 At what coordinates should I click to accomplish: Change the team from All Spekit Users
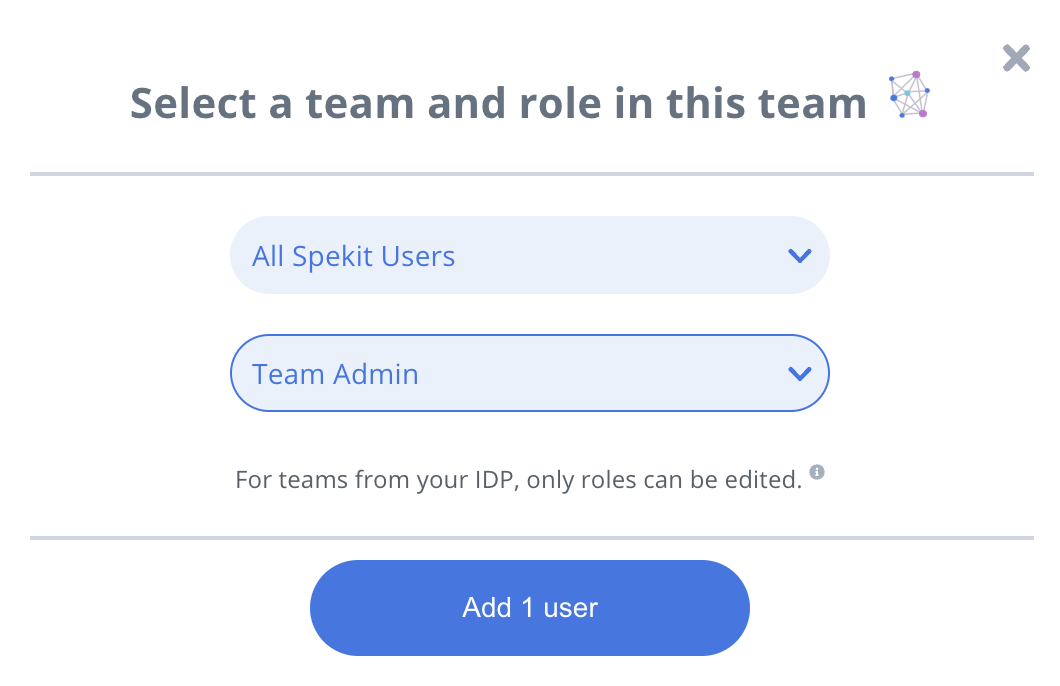tap(530, 255)
